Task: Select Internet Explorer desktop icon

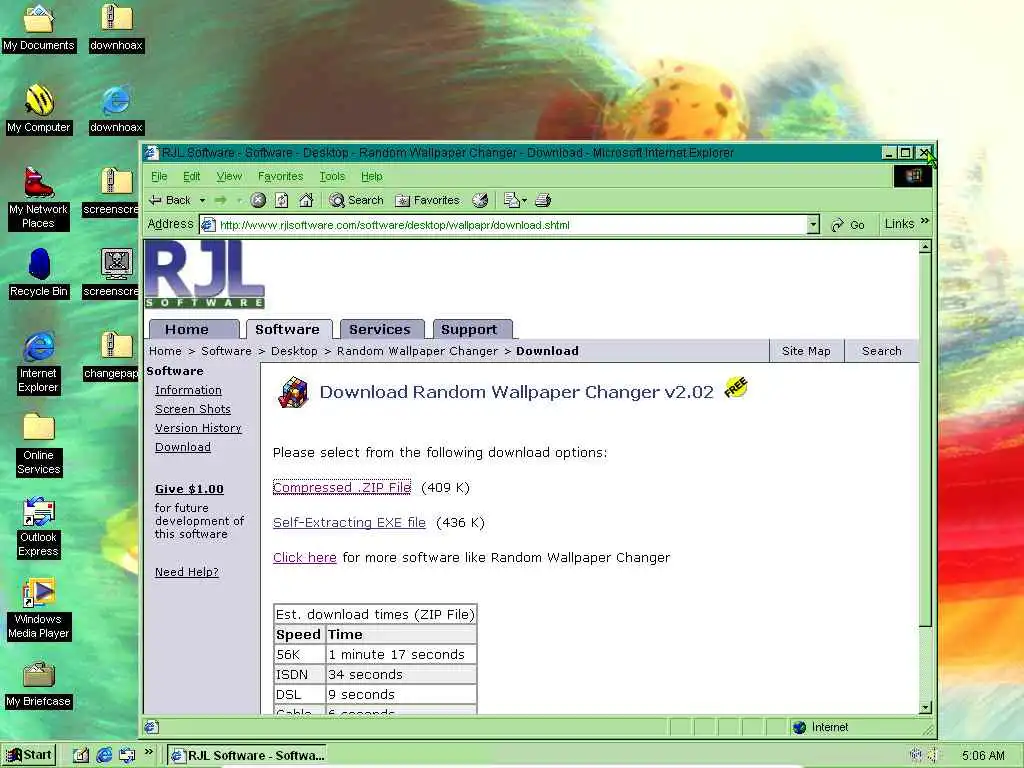Action: pyautogui.click(x=39, y=362)
